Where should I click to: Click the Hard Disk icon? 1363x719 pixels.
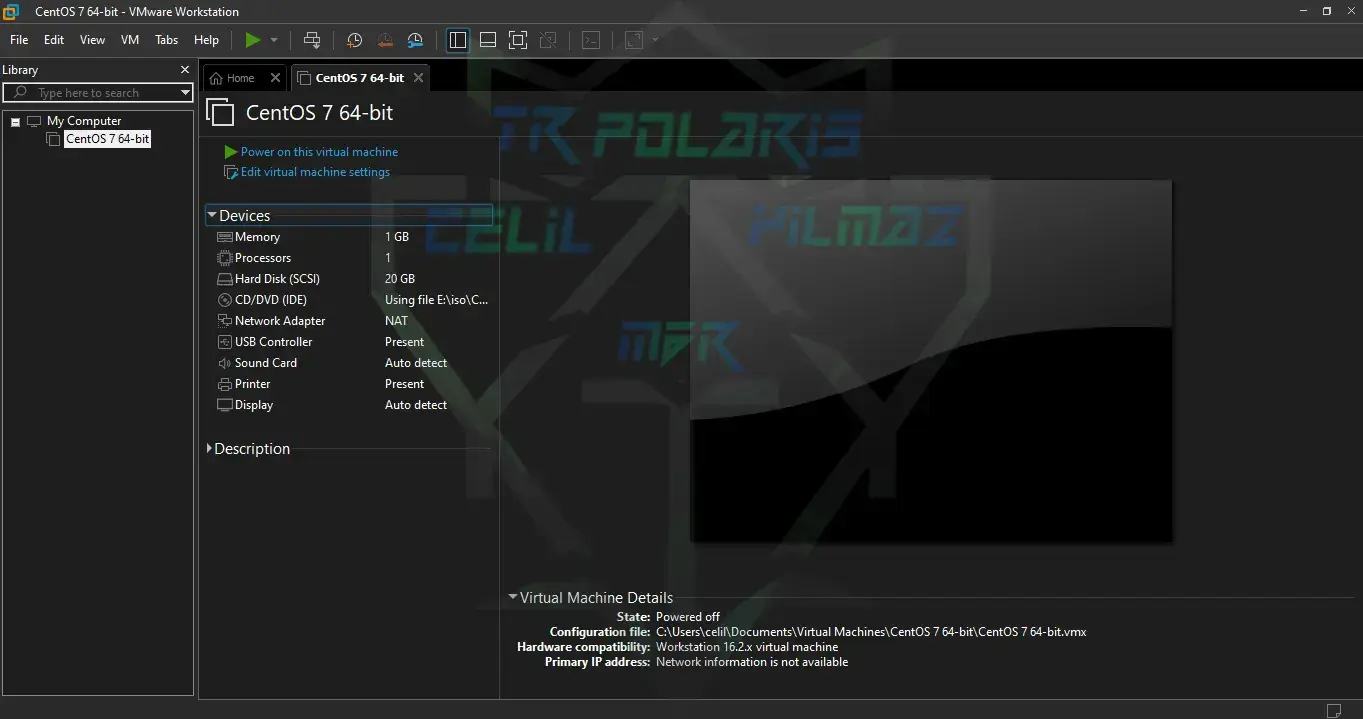(x=224, y=279)
